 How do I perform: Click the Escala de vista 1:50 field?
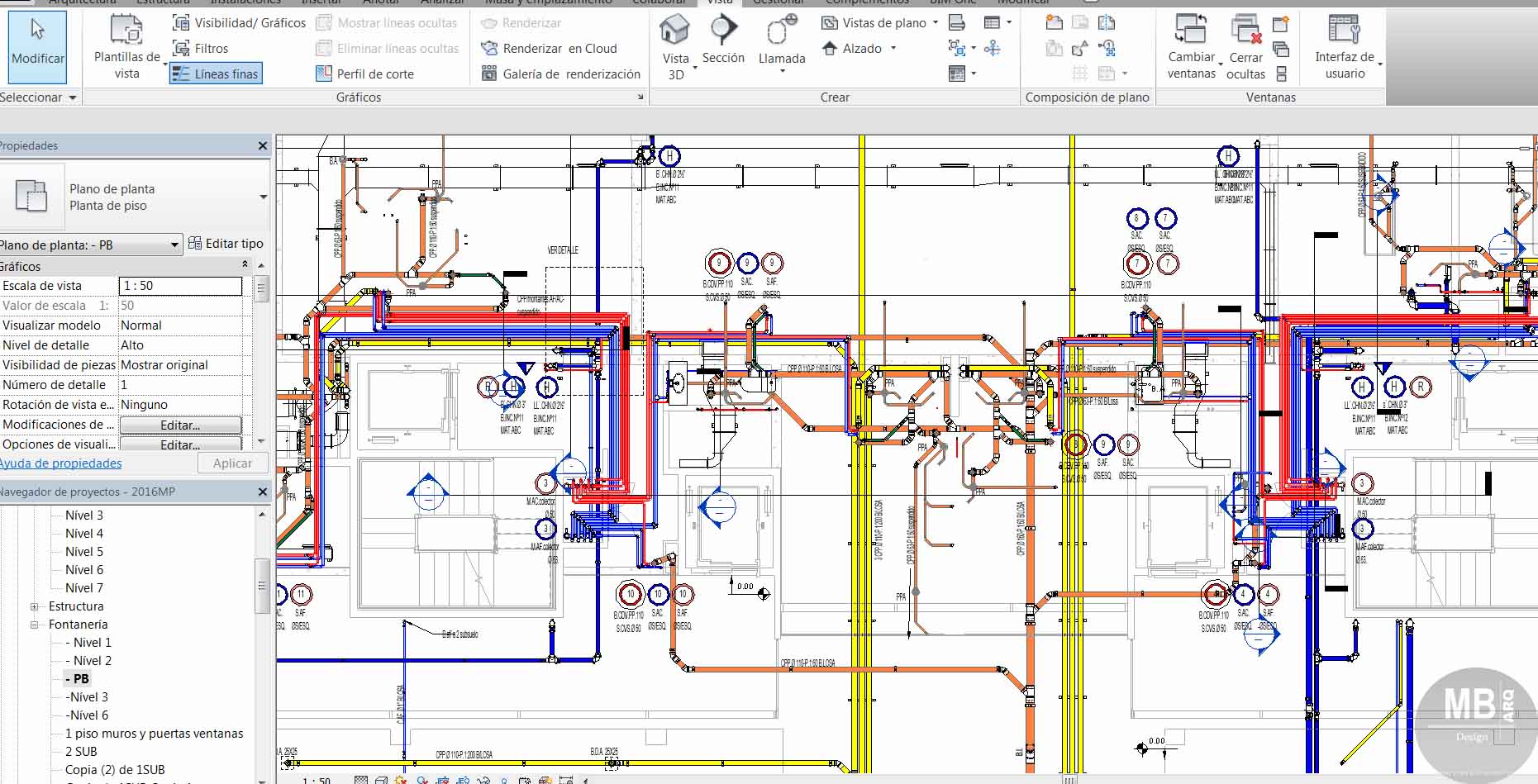(180, 286)
